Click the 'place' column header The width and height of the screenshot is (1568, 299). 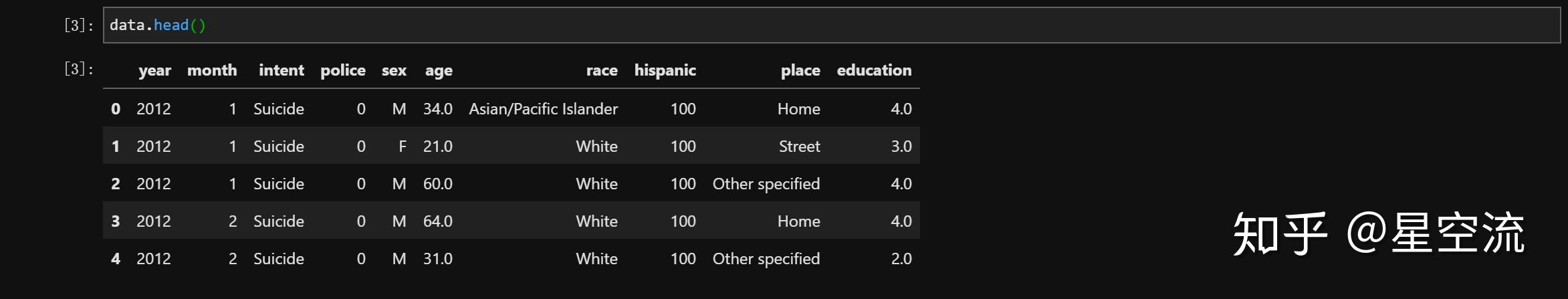[x=800, y=70]
